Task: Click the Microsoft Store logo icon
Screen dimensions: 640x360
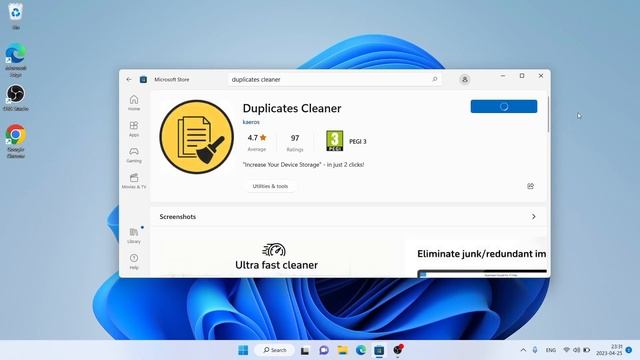Action: 143,80
